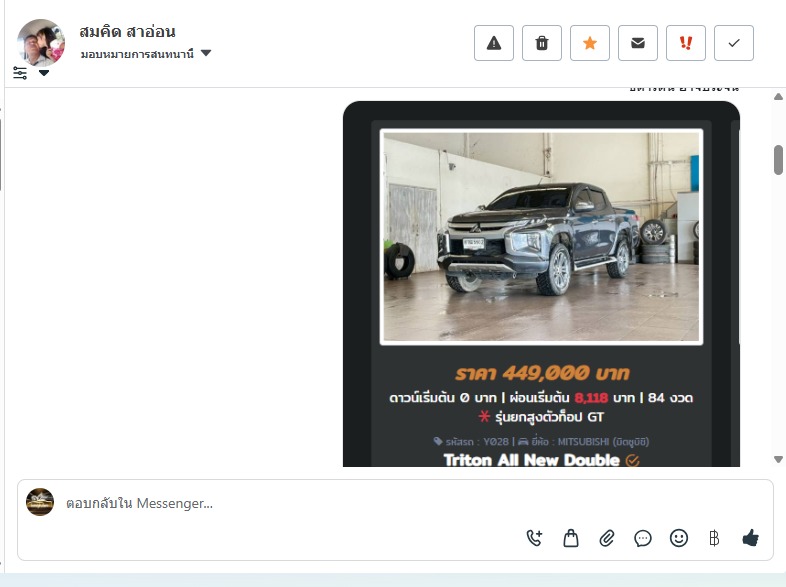Mark conversation unread with envelope icon

[x=638, y=43]
